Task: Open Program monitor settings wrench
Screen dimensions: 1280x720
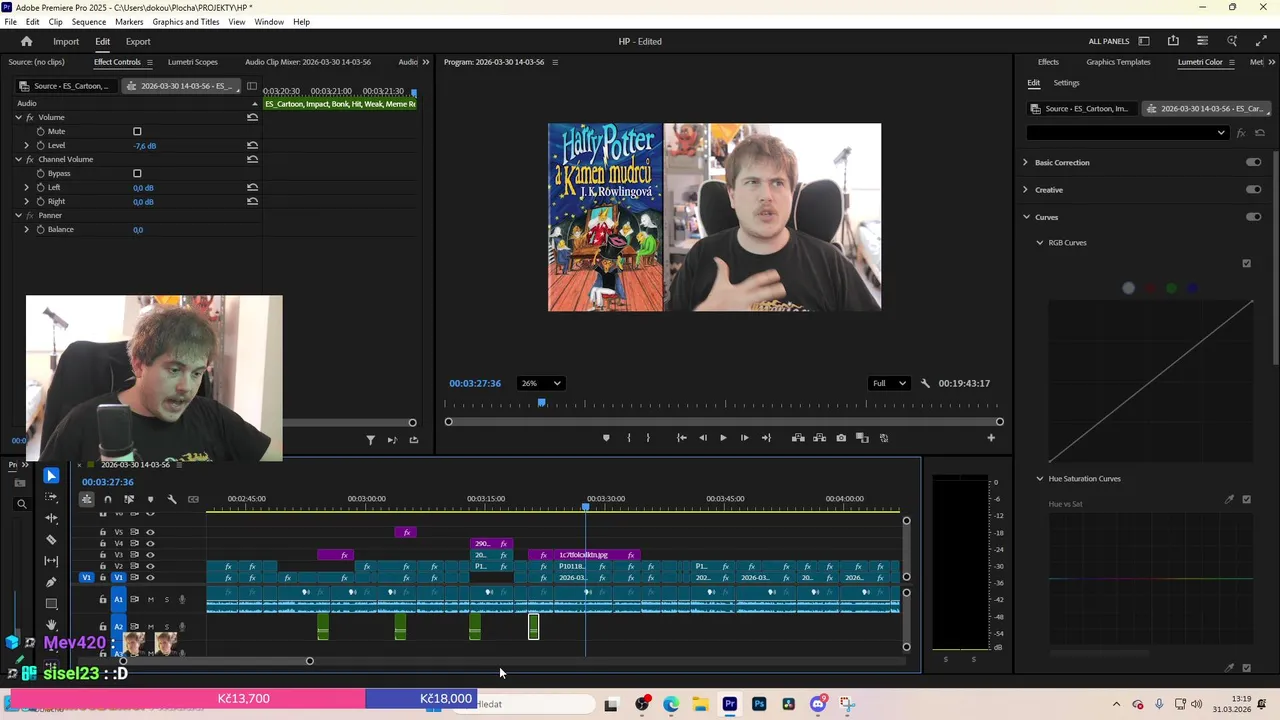Action: point(925,383)
